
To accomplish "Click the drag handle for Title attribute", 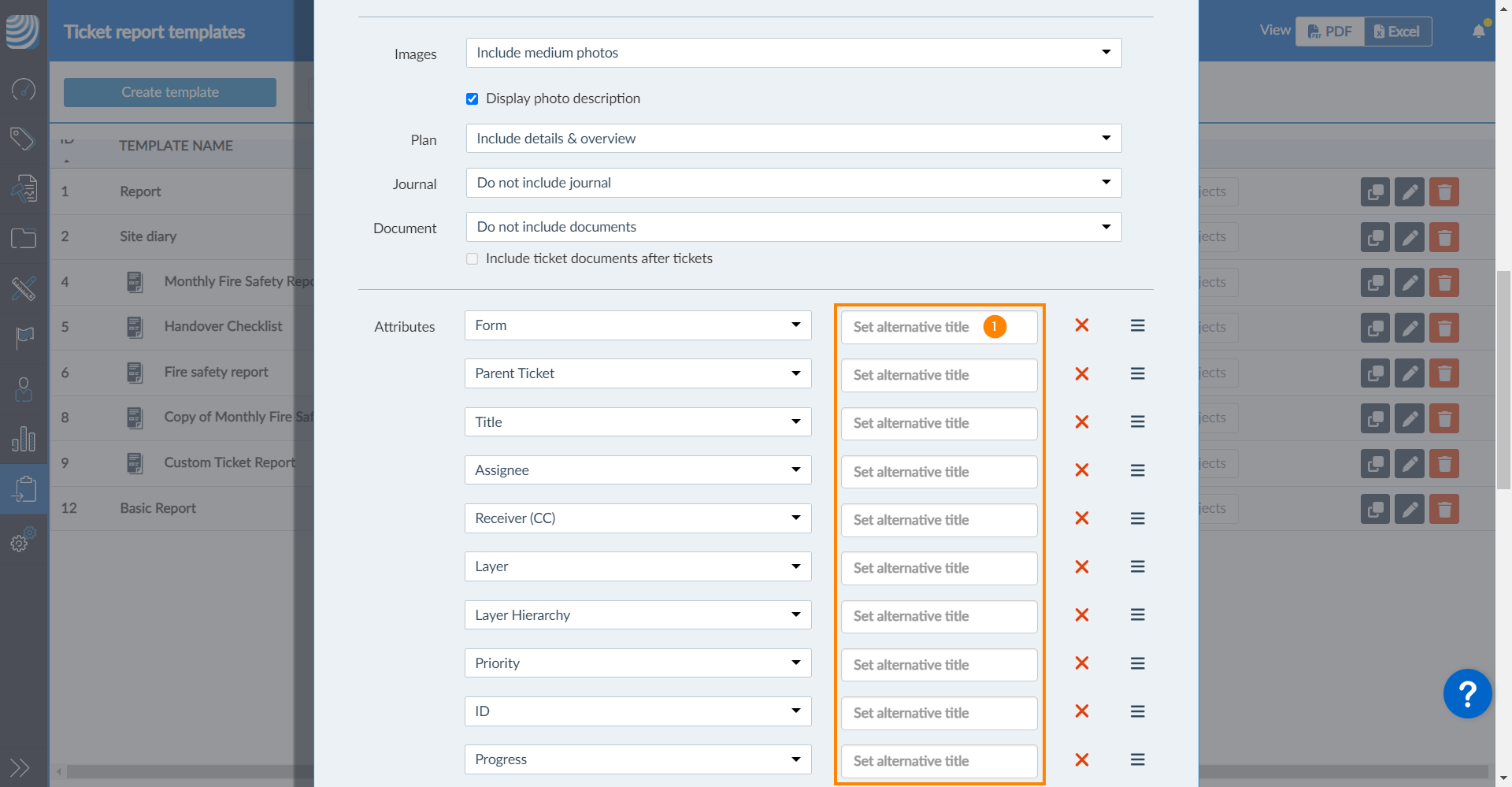I will (x=1137, y=422).
